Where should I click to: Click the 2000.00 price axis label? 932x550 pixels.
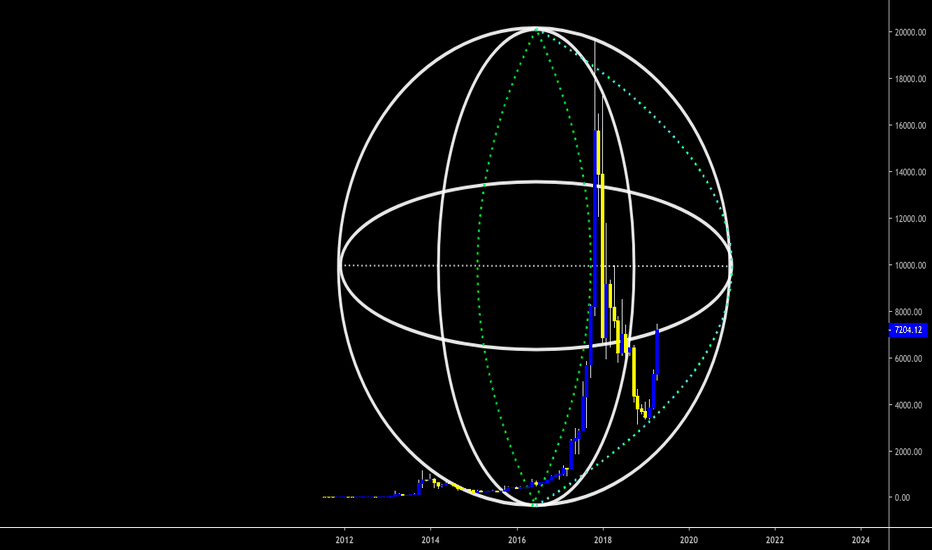pos(909,452)
